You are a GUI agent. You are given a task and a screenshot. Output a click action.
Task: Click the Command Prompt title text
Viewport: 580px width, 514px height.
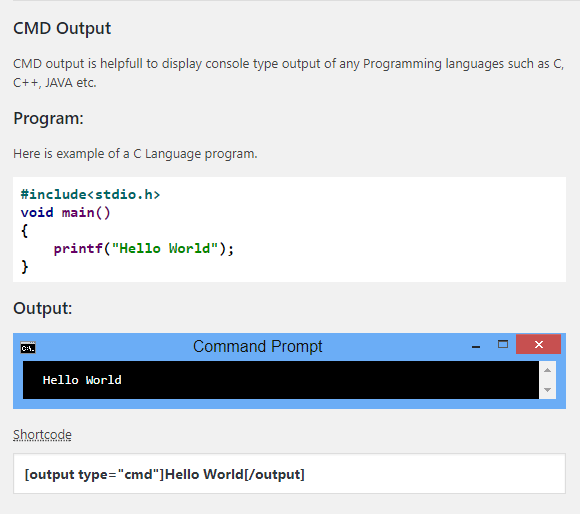[257, 347]
